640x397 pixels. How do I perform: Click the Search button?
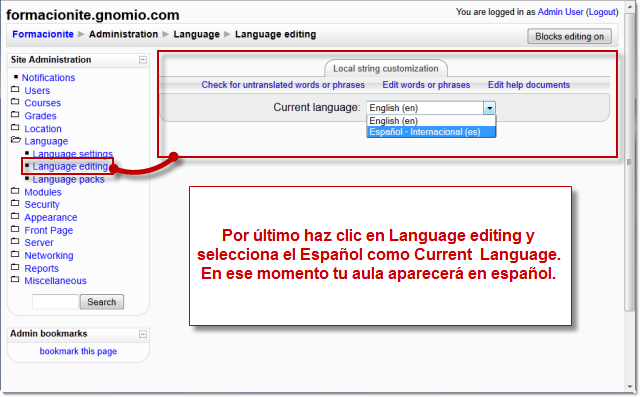pos(102,302)
